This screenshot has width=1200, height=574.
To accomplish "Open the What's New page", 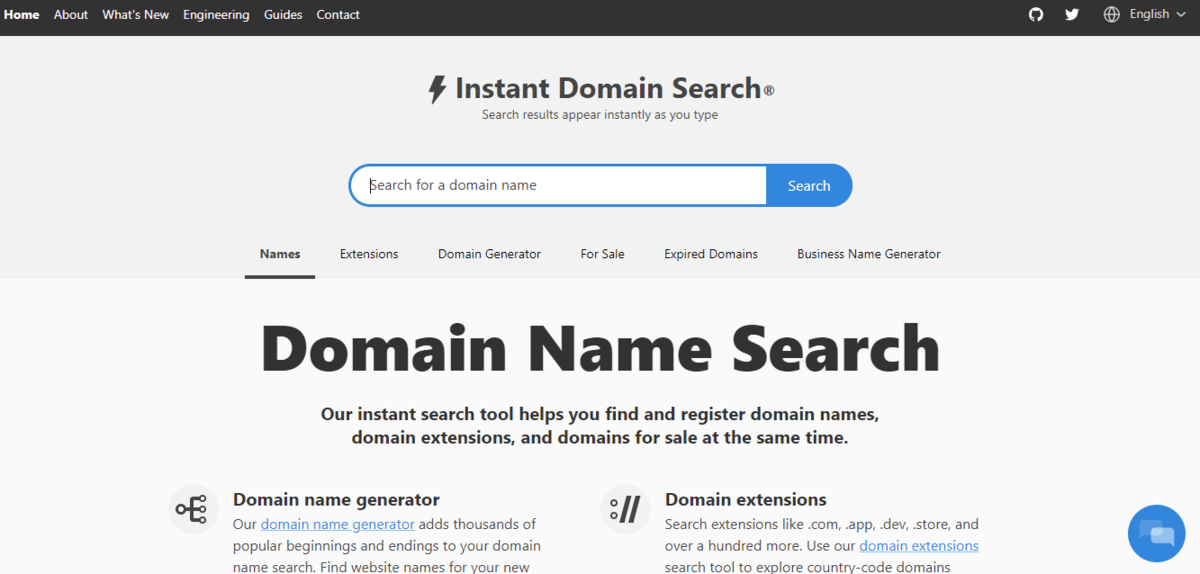I will pyautogui.click(x=135, y=15).
